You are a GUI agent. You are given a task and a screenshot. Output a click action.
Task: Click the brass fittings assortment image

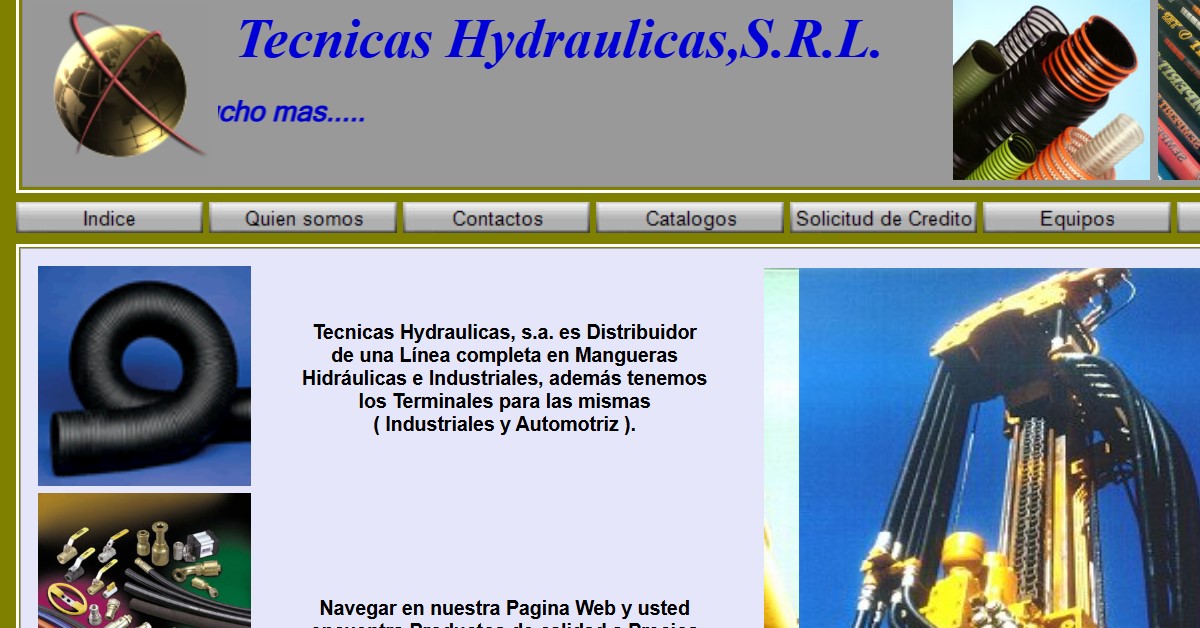coord(143,560)
